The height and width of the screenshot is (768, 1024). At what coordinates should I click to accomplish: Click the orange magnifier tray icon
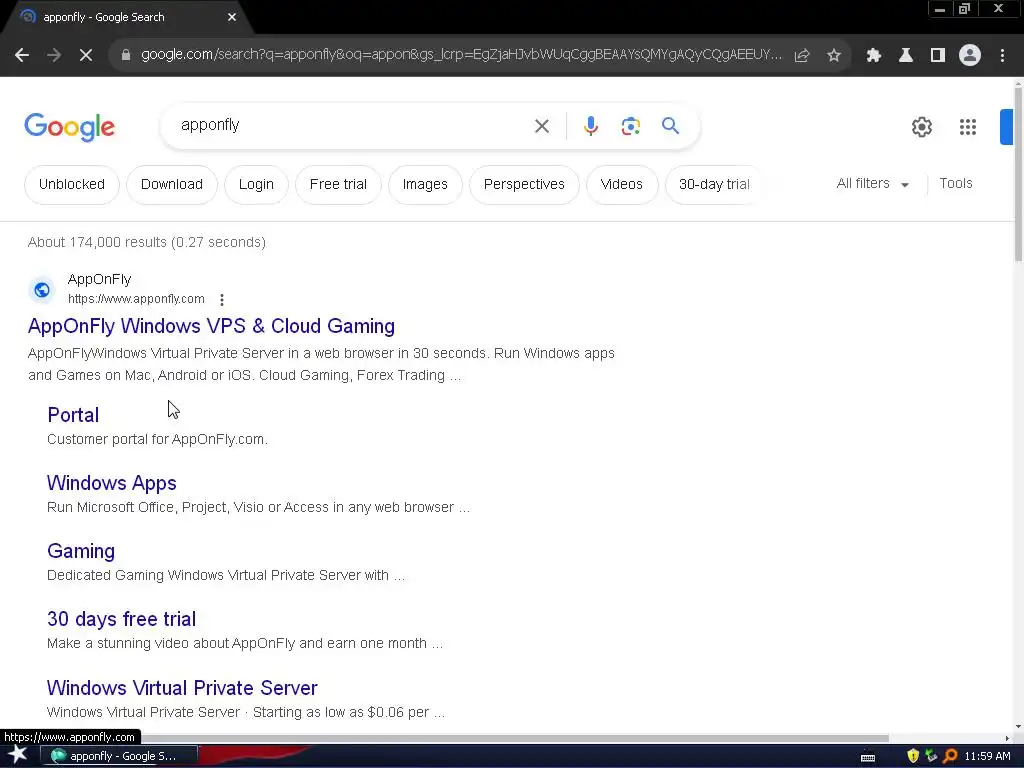point(950,756)
